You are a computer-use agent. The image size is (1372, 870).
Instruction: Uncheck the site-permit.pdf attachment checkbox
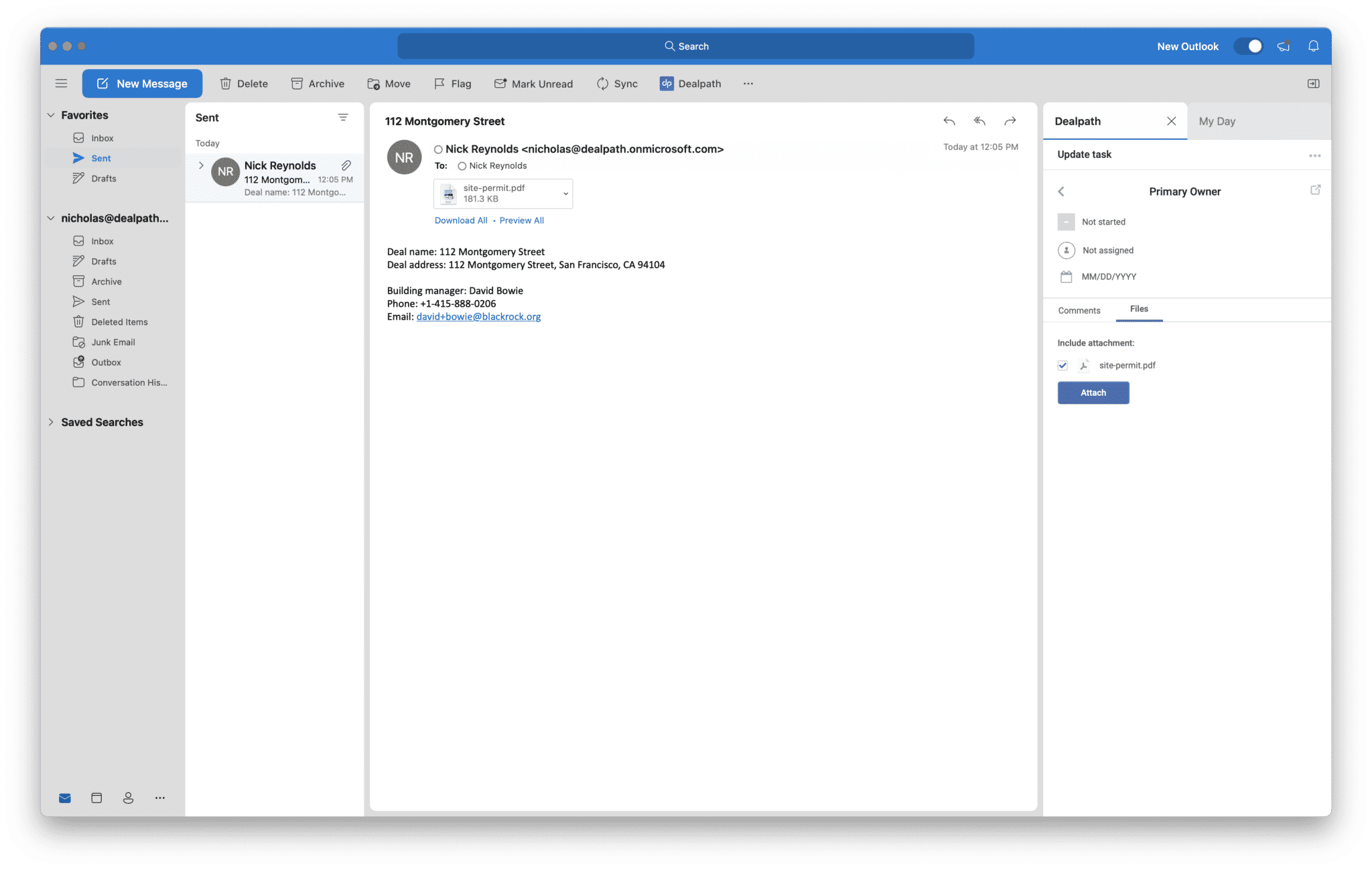1063,365
